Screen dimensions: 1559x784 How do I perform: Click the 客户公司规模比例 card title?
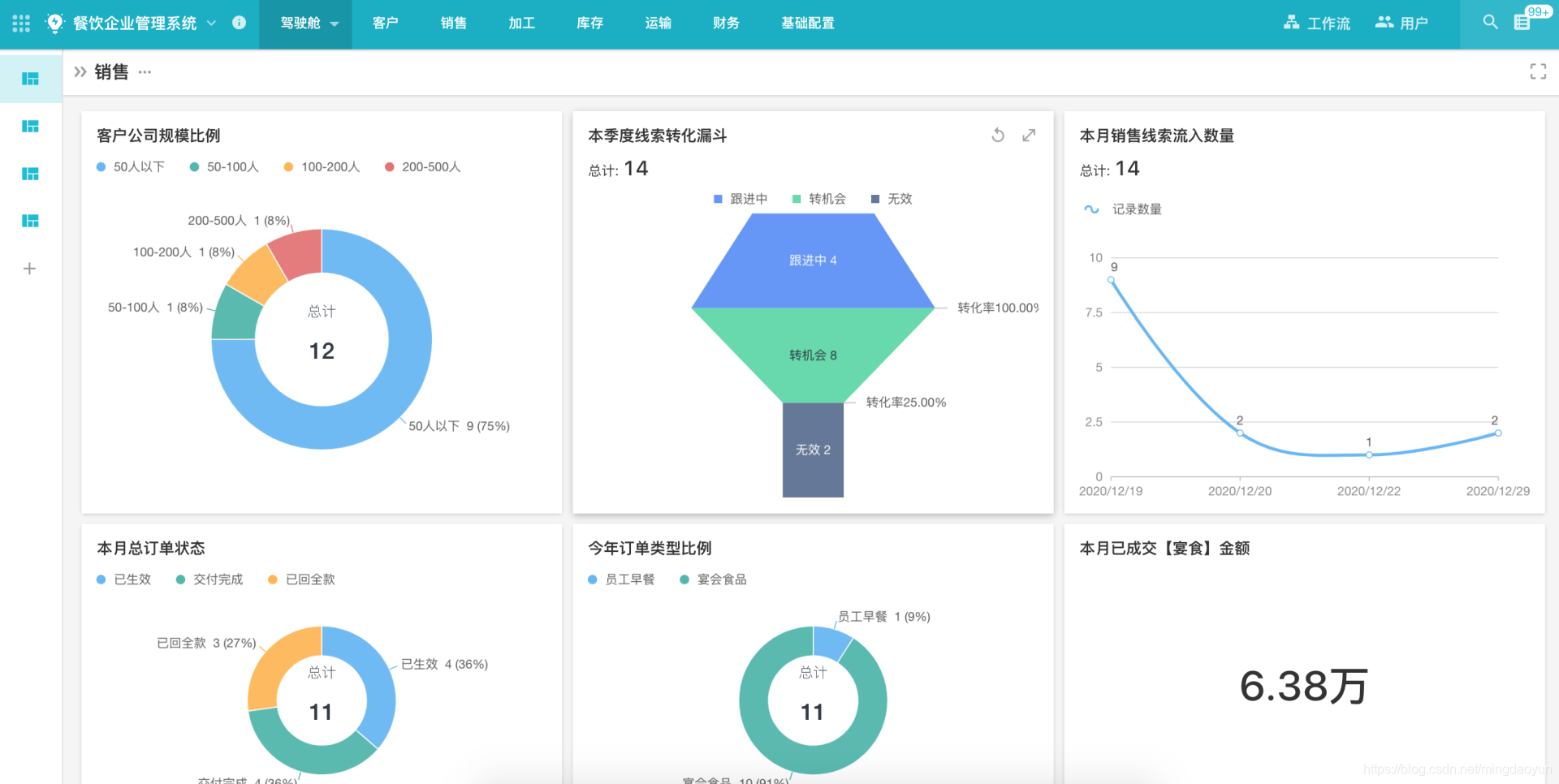click(x=158, y=136)
